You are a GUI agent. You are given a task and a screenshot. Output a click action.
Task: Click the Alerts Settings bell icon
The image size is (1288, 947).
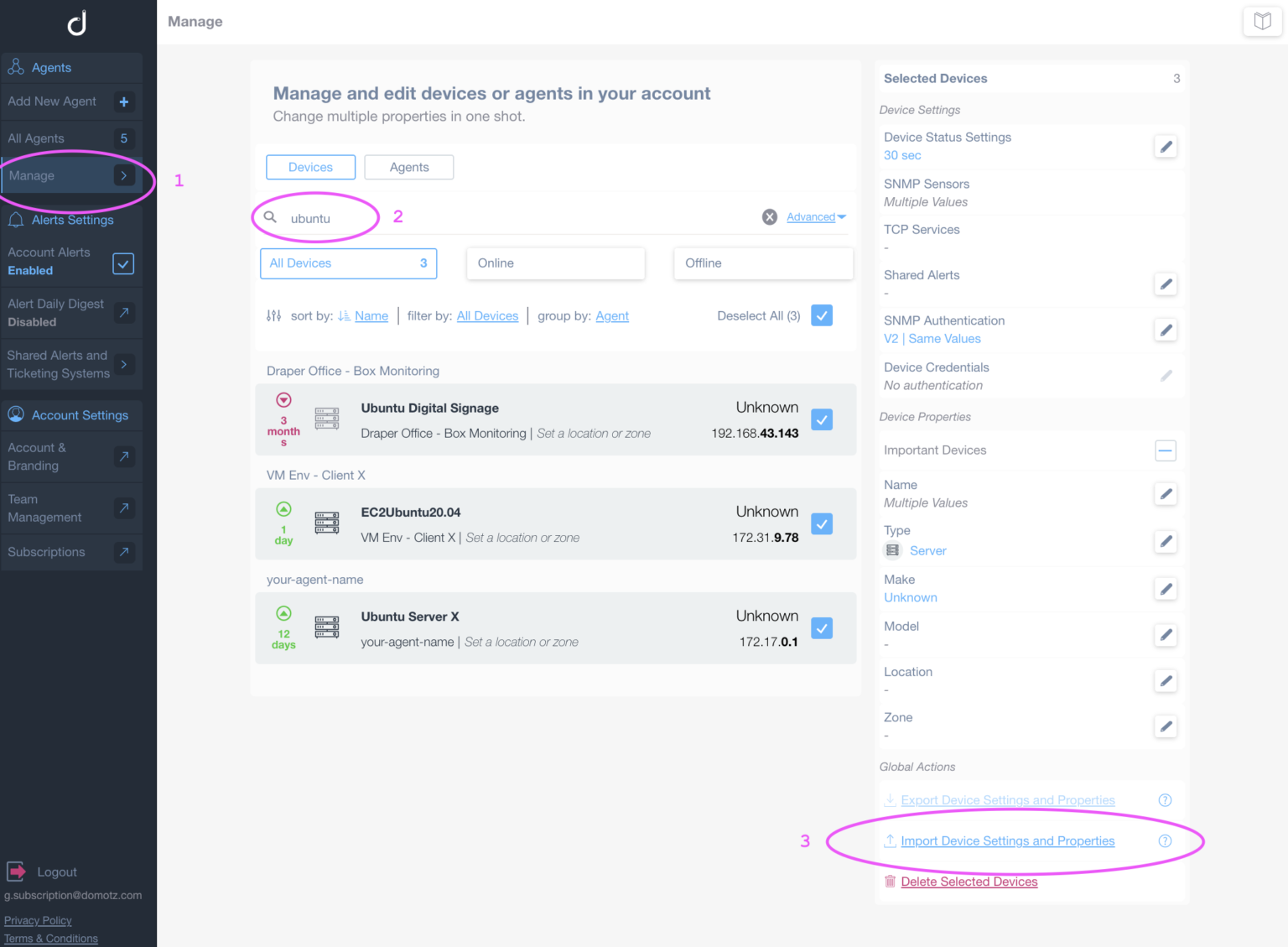pos(16,220)
